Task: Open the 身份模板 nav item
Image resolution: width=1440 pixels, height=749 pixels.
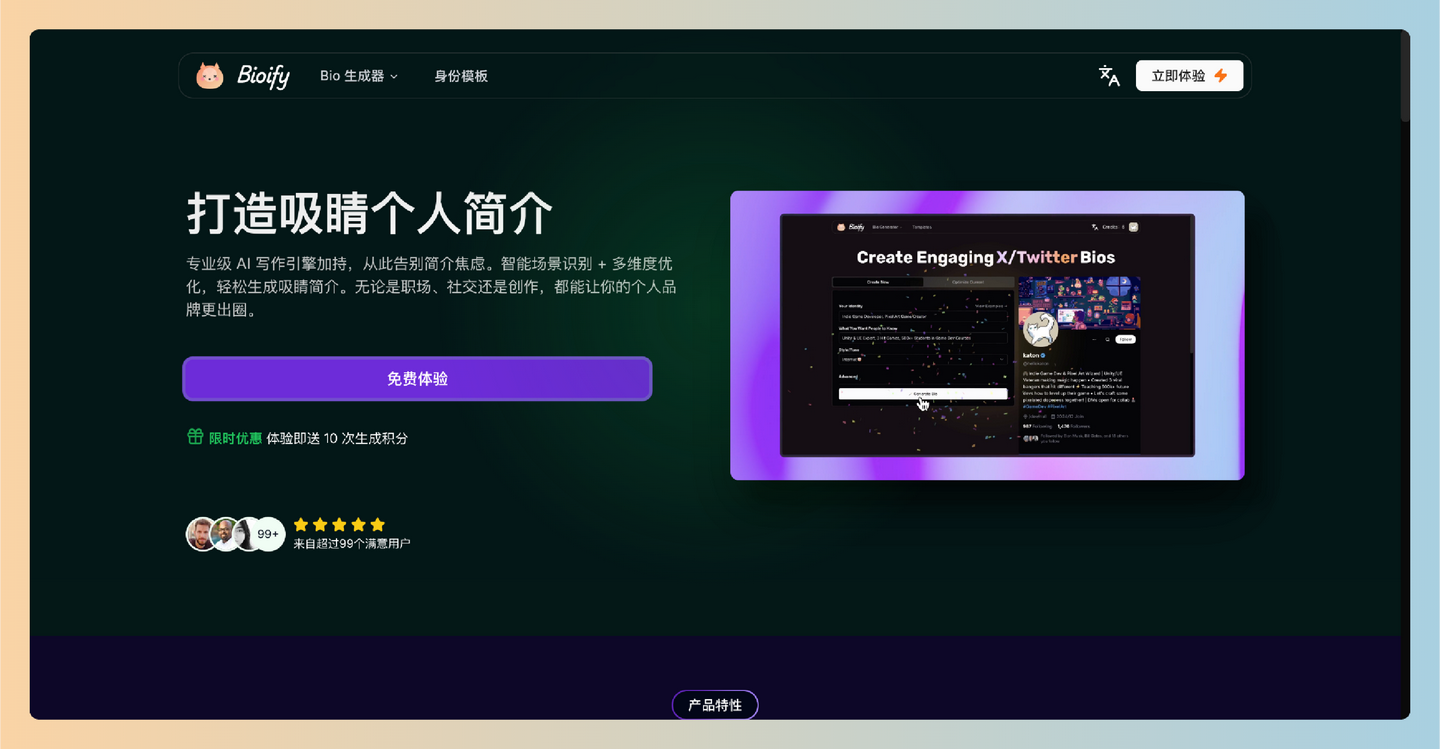Action: click(x=461, y=76)
